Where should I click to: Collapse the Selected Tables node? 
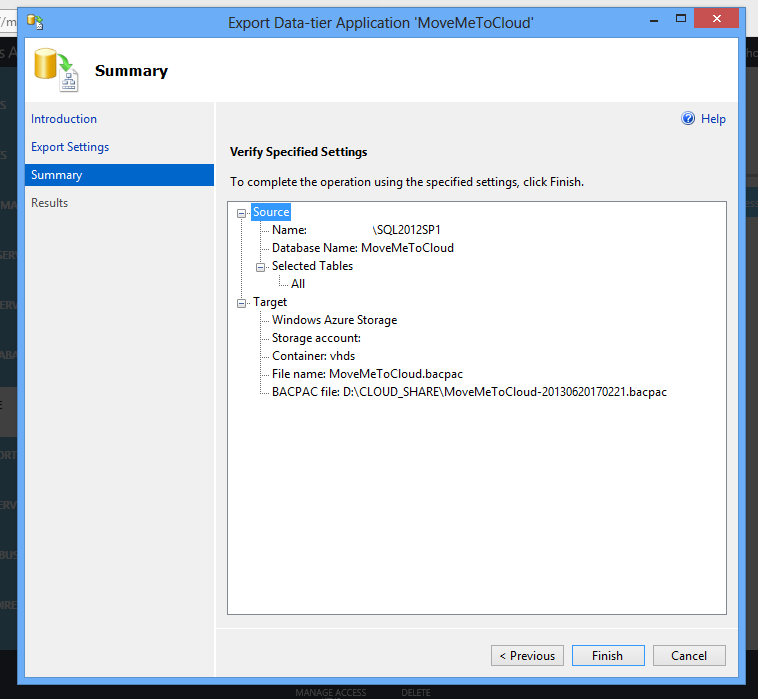coord(260,267)
